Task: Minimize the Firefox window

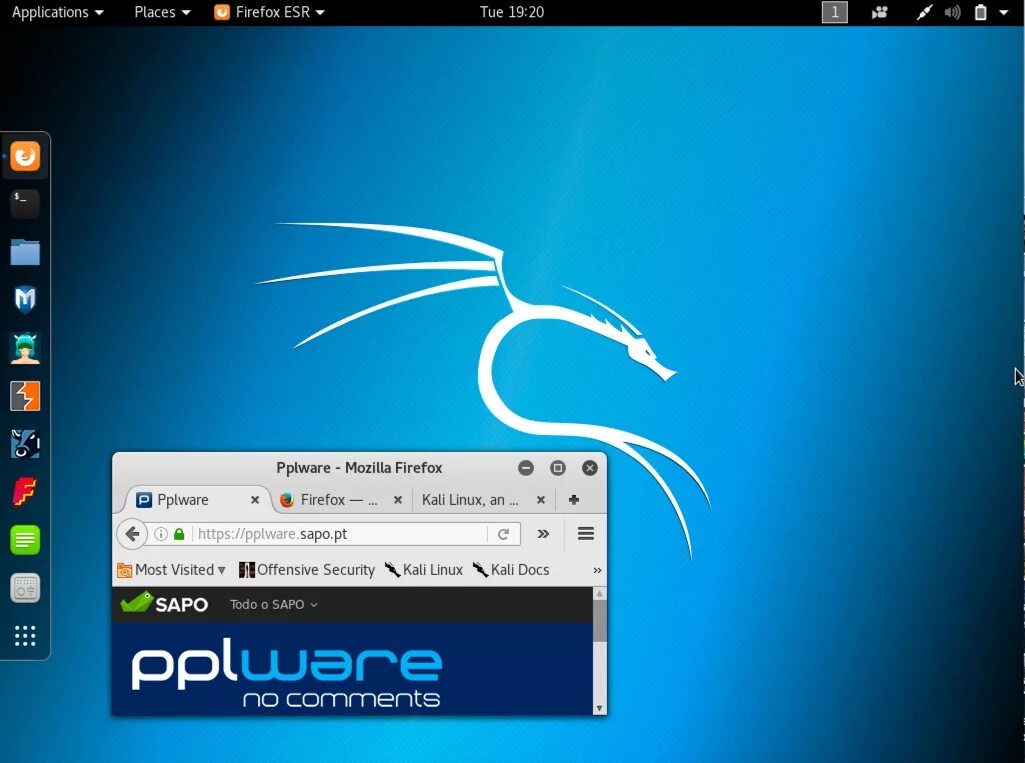Action: [x=526, y=467]
